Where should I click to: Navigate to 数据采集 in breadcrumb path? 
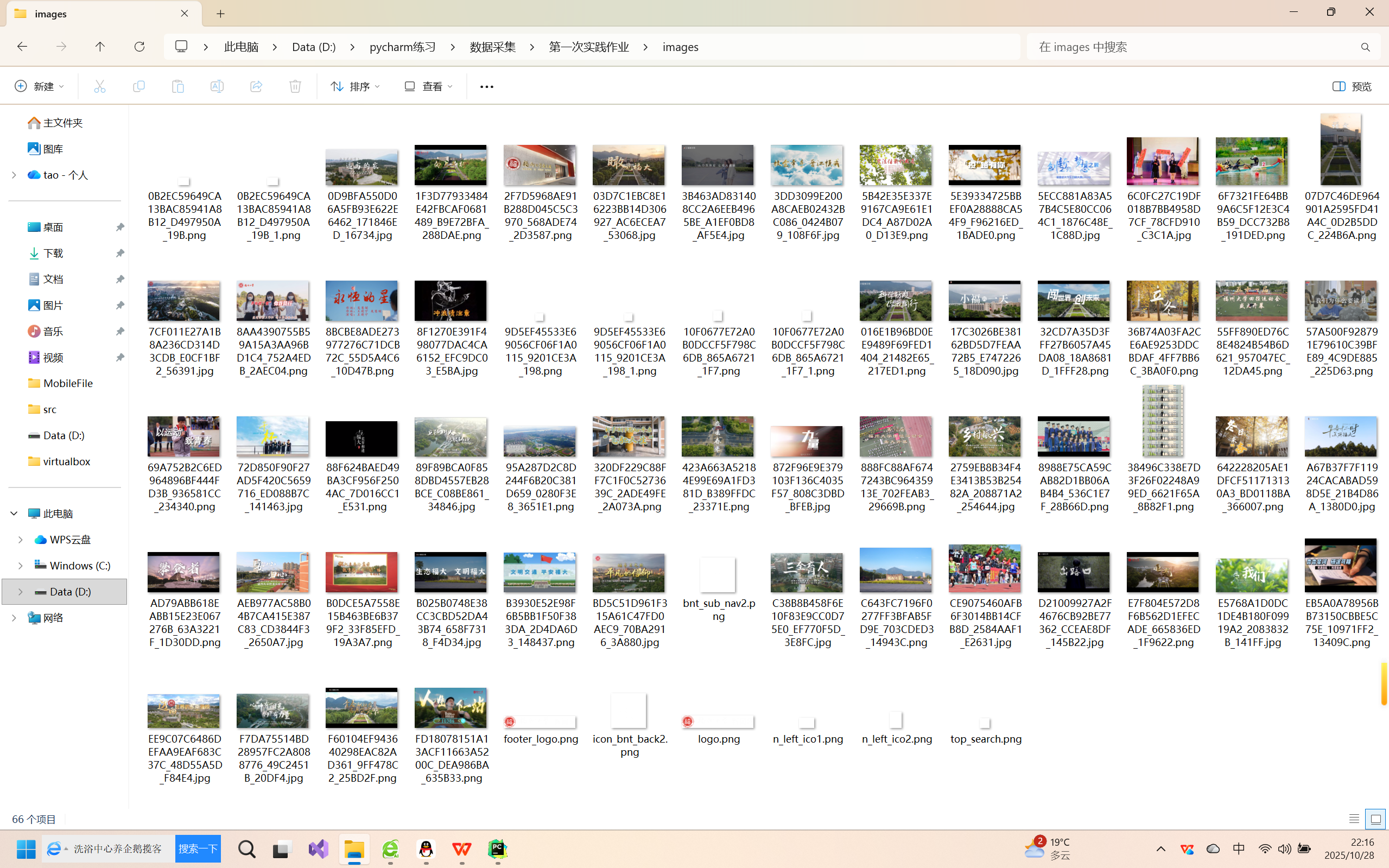492,47
